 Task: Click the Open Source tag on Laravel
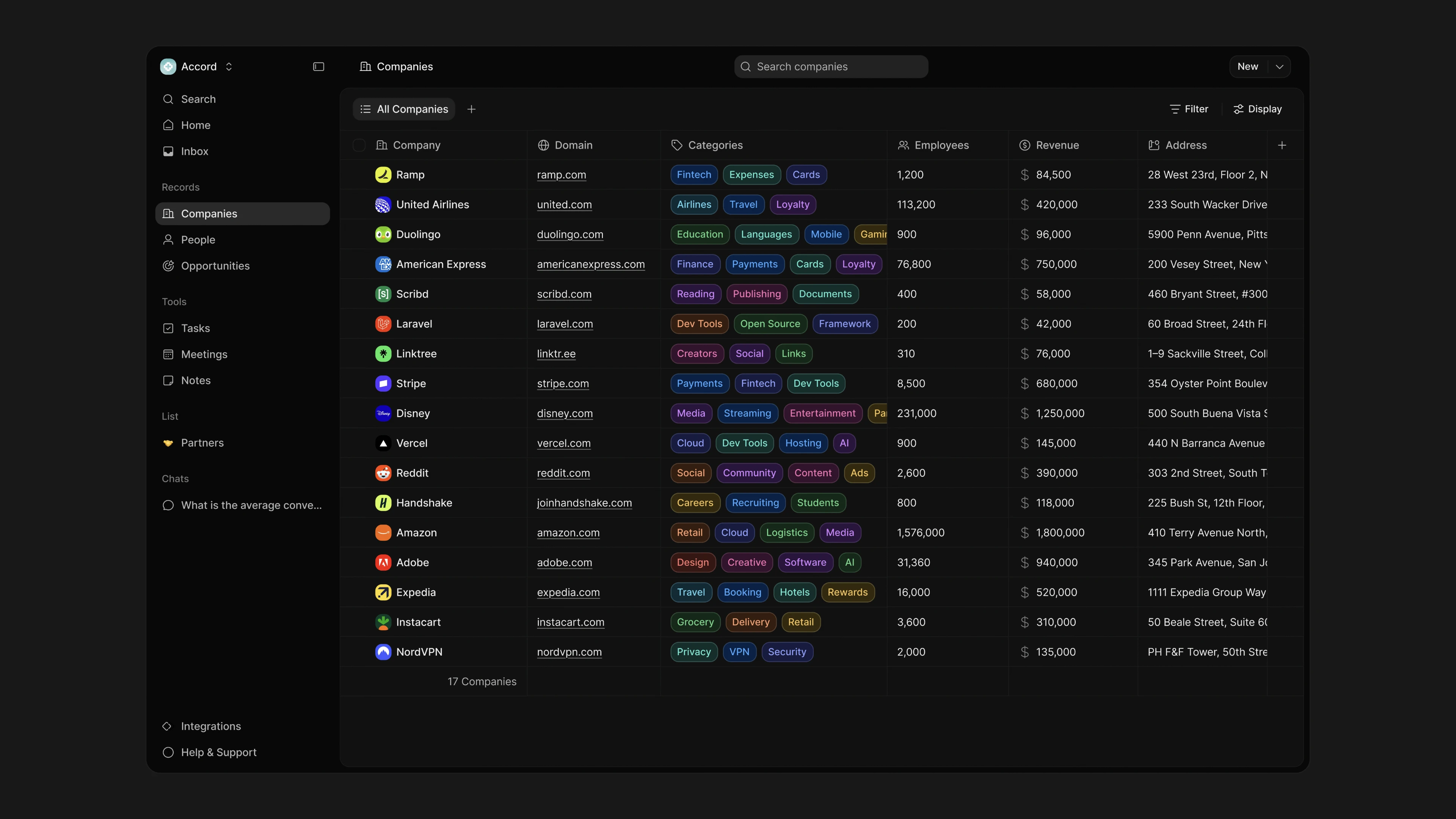point(770,324)
